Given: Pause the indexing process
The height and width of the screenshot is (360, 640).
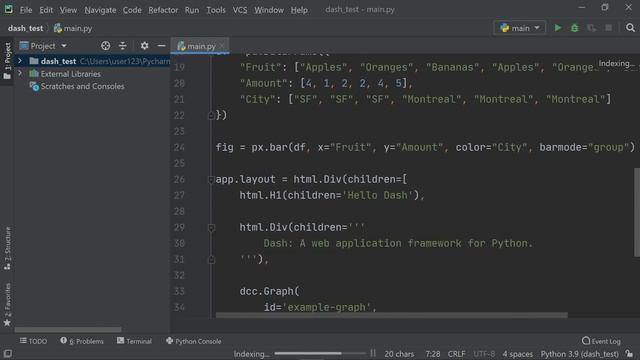Looking at the screenshot, I should click(x=373, y=353).
